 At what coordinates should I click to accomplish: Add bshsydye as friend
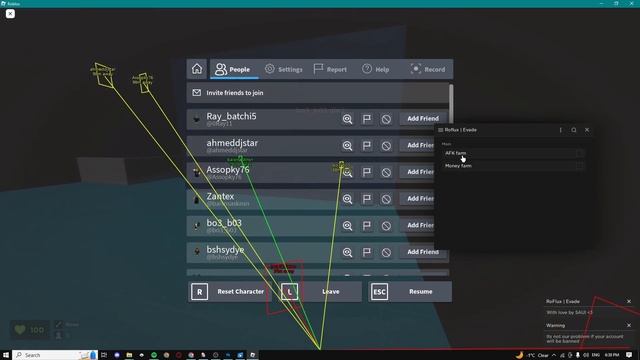tap(423, 252)
